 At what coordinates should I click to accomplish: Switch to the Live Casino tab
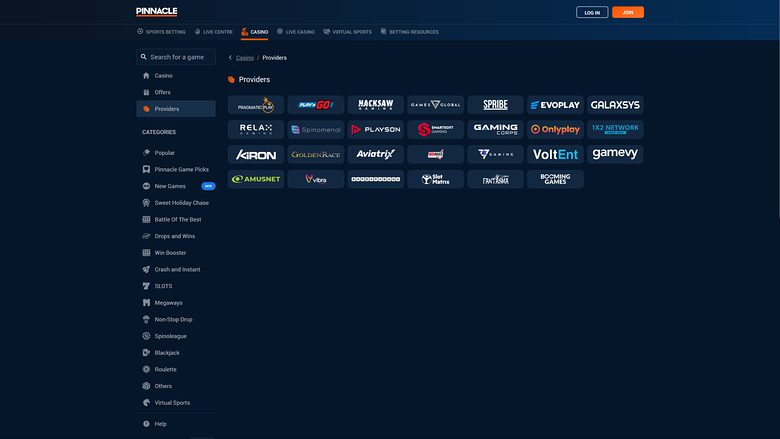click(x=295, y=32)
